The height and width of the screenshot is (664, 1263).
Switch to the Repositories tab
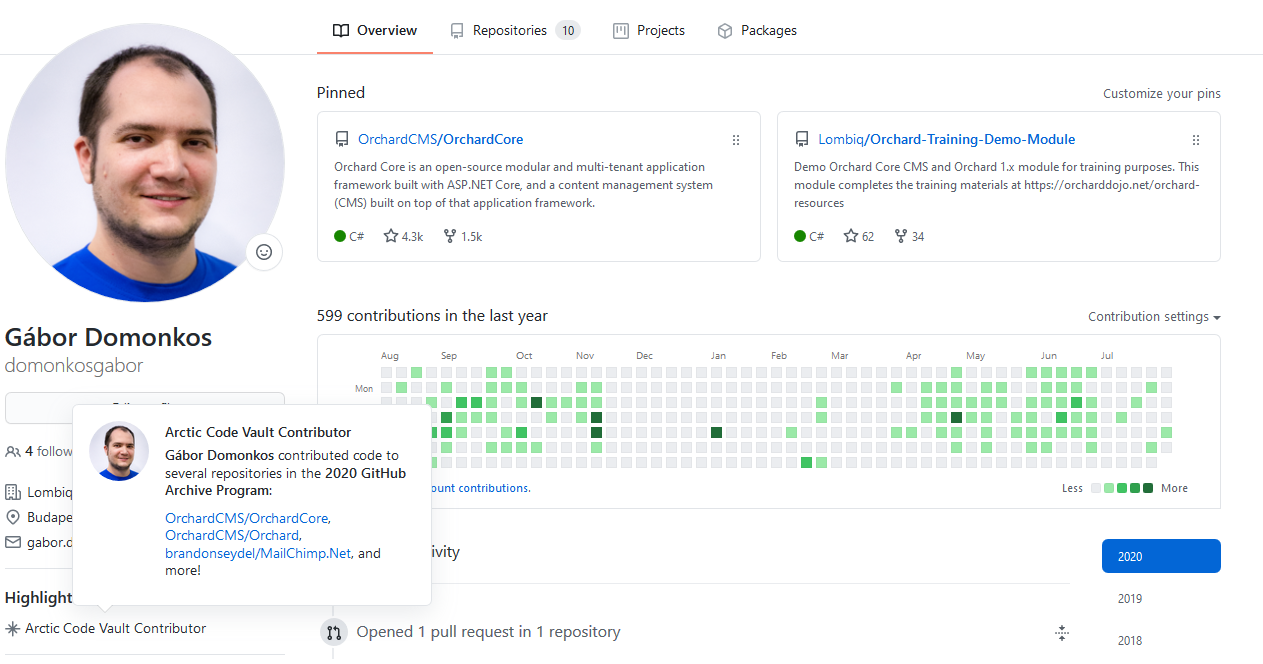click(514, 30)
